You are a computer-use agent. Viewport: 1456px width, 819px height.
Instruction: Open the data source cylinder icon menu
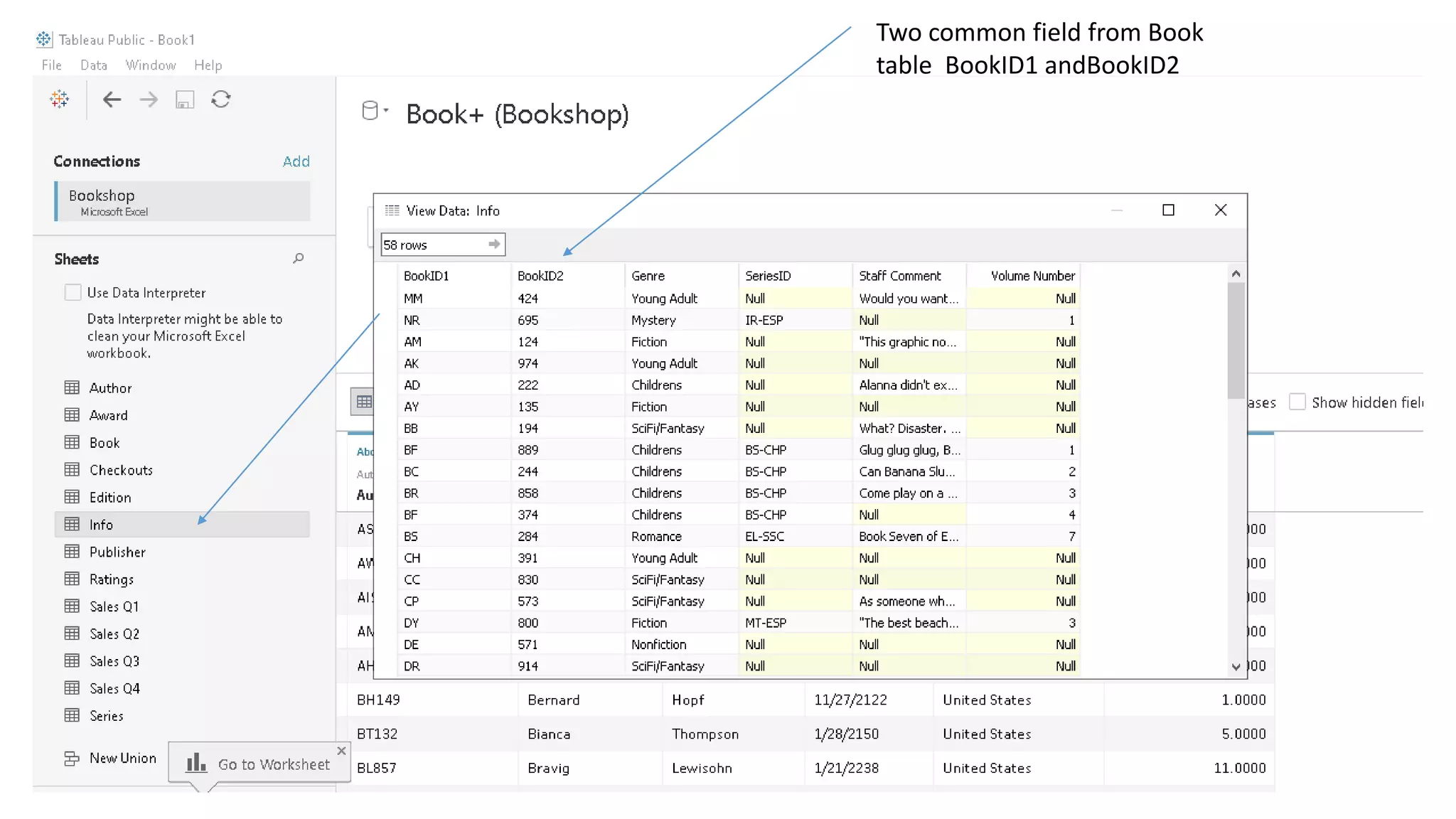coord(375,111)
